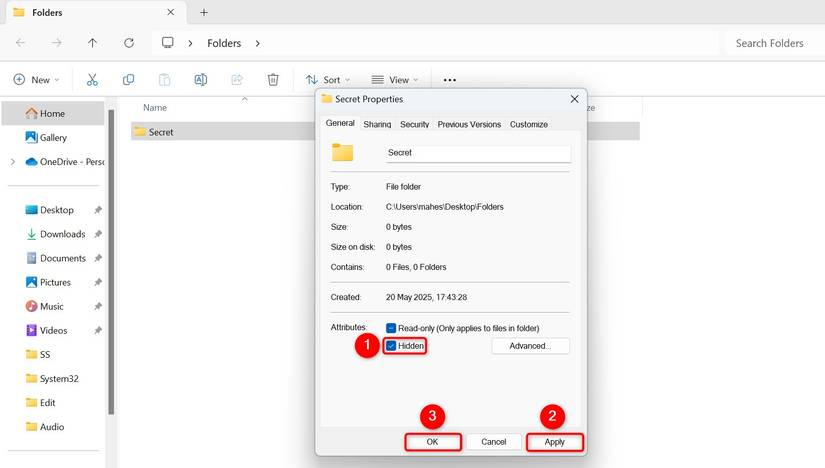Click the Copy icon in toolbar

point(128,80)
